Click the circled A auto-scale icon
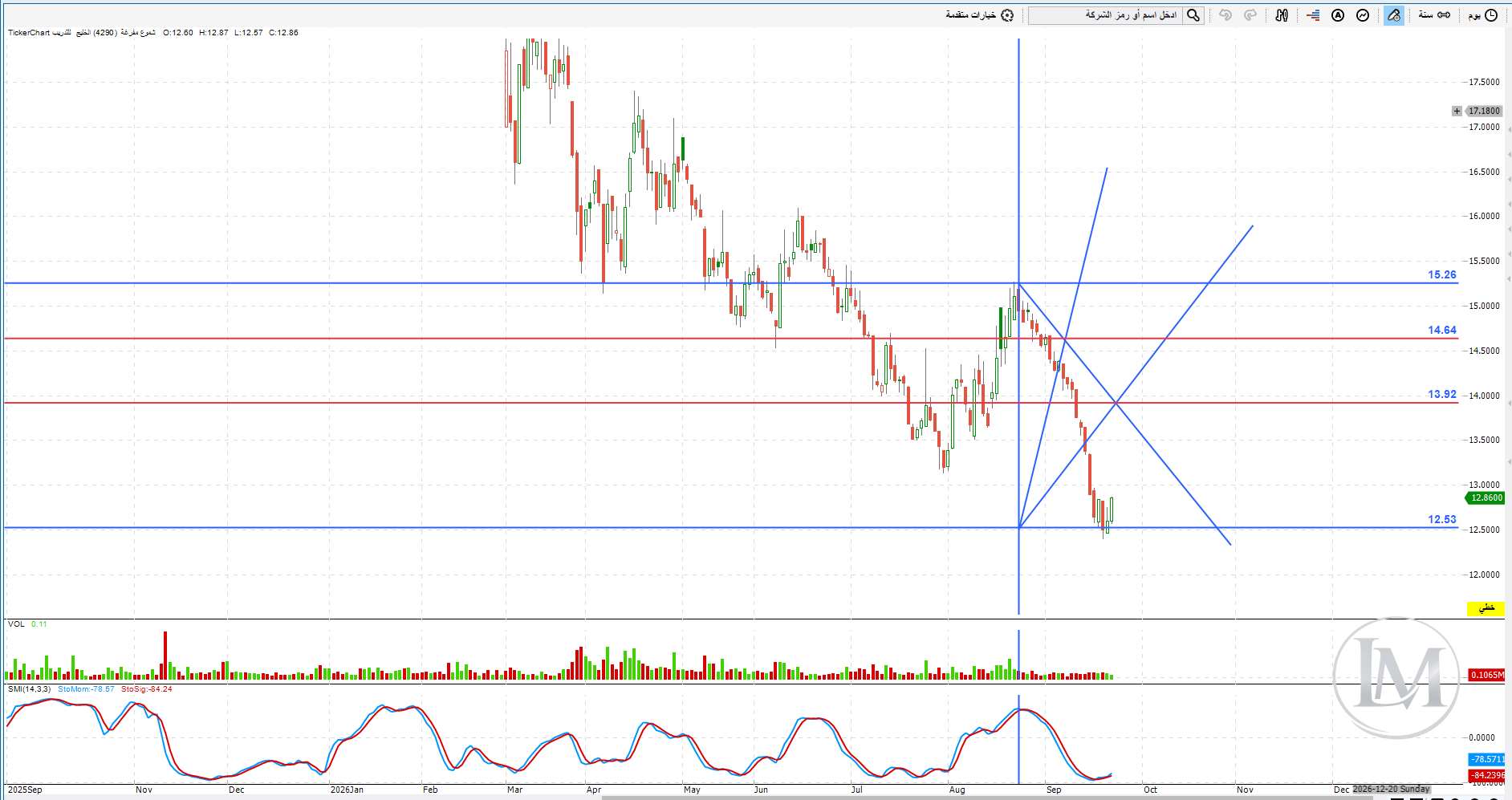The height and width of the screenshot is (800, 1512). pyautogui.click(x=1338, y=15)
